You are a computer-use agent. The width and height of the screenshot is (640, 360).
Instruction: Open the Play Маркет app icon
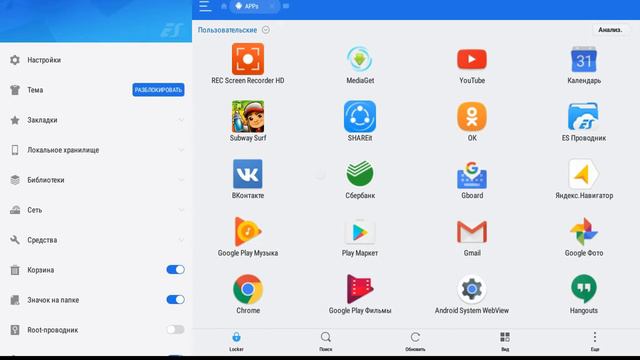click(x=360, y=232)
